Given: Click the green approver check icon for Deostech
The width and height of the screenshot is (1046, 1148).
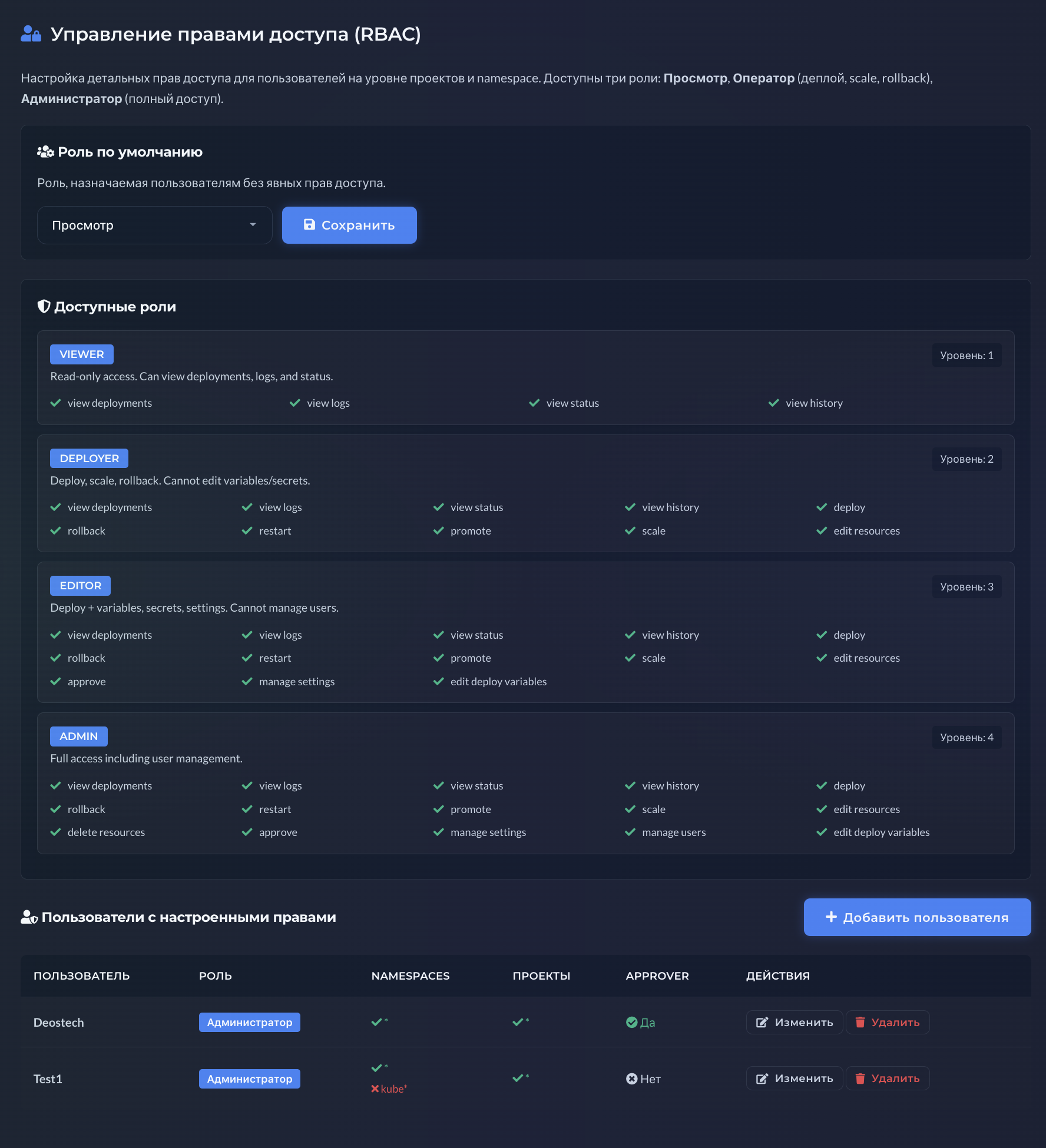Looking at the screenshot, I should pos(631,1023).
